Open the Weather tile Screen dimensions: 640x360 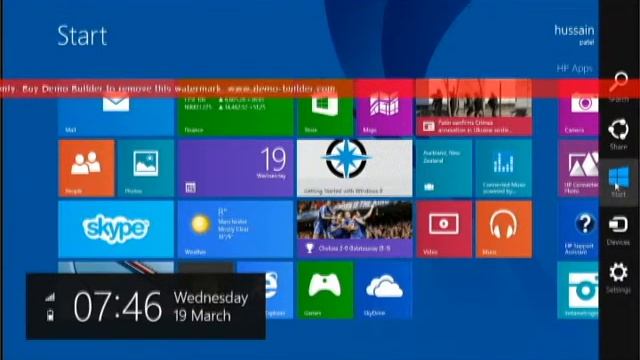coord(236,229)
